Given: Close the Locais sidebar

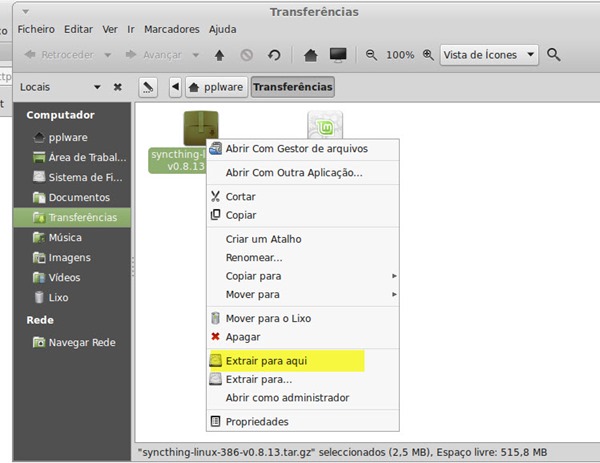Looking at the screenshot, I should point(117,87).
